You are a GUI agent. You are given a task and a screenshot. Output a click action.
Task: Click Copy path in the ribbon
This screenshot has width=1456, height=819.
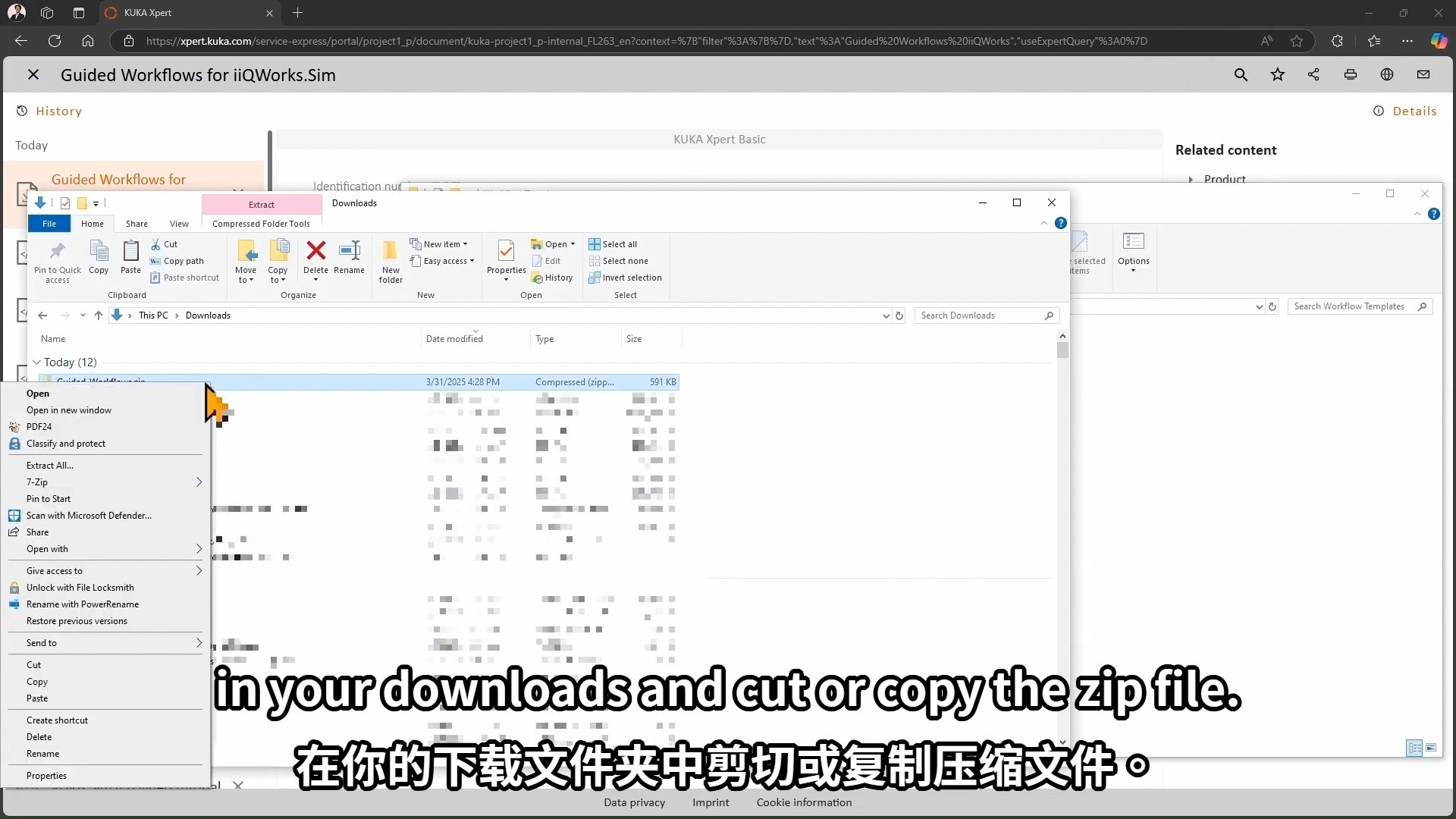177,261
